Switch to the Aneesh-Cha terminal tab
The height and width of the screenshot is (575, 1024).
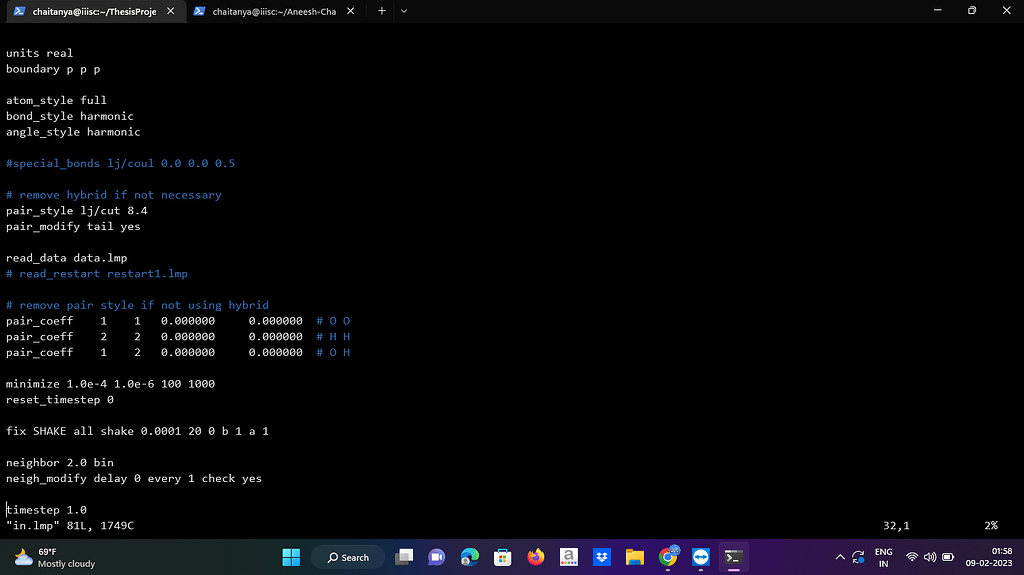tap(274, 11)
